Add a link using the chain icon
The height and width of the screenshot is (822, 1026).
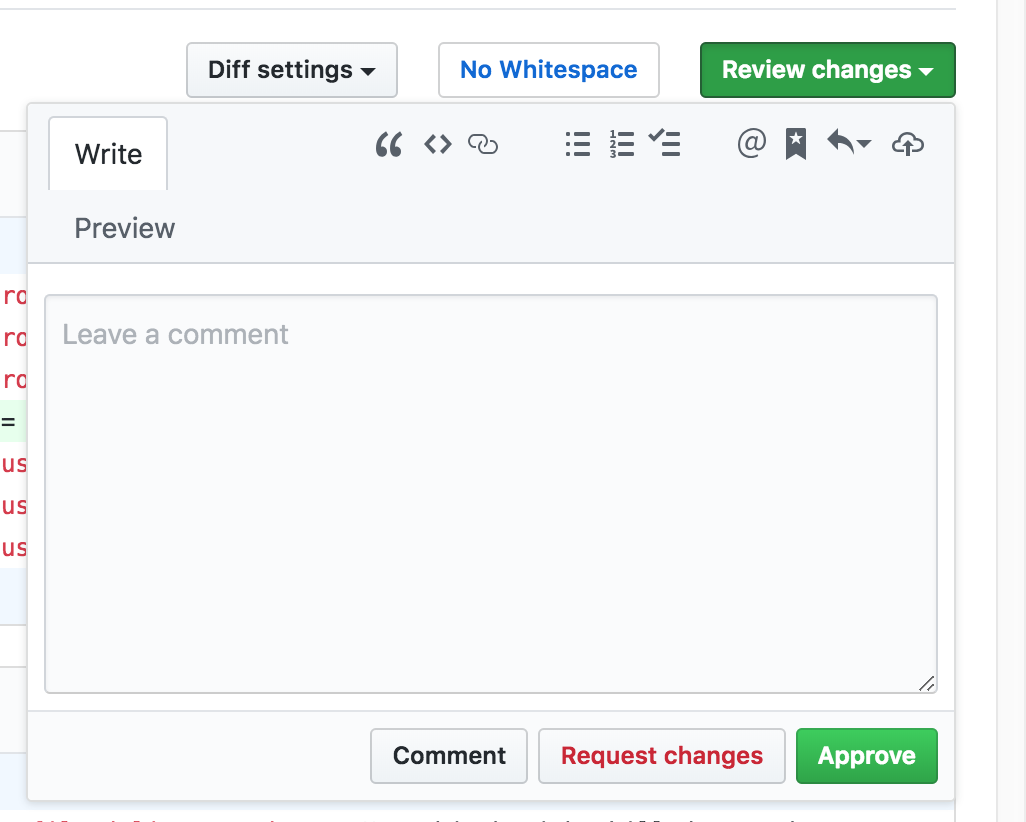click(x=483, y=144)
